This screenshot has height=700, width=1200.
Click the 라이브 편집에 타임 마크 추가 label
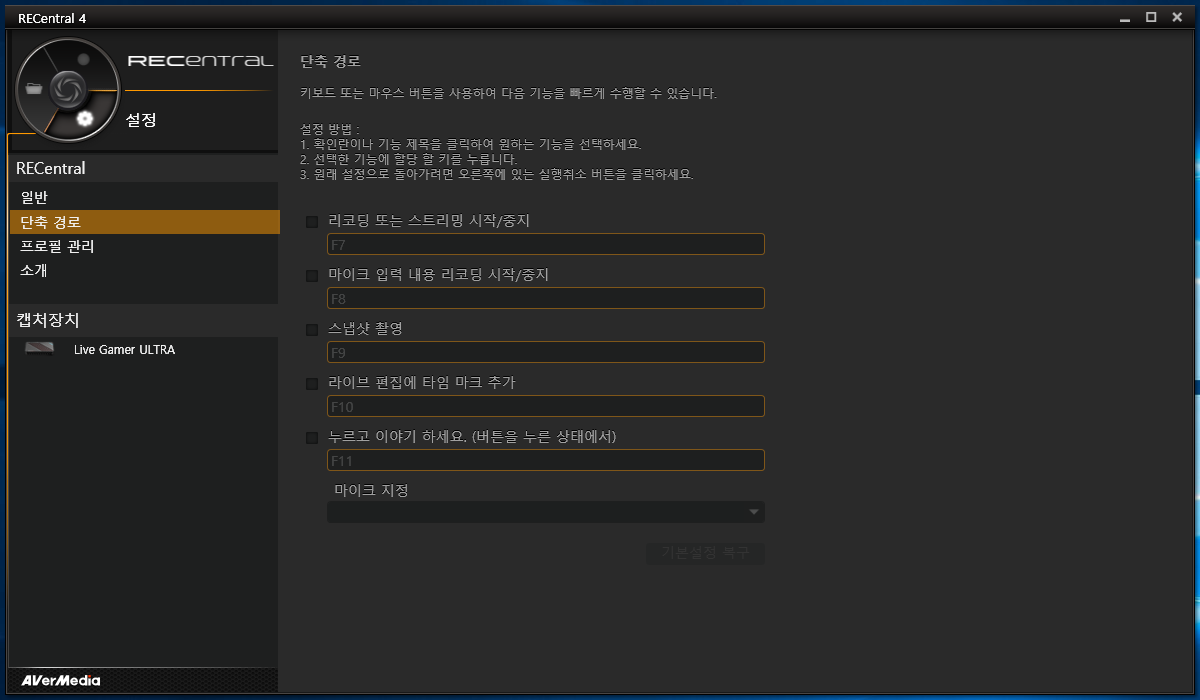(x=422, y=383)
